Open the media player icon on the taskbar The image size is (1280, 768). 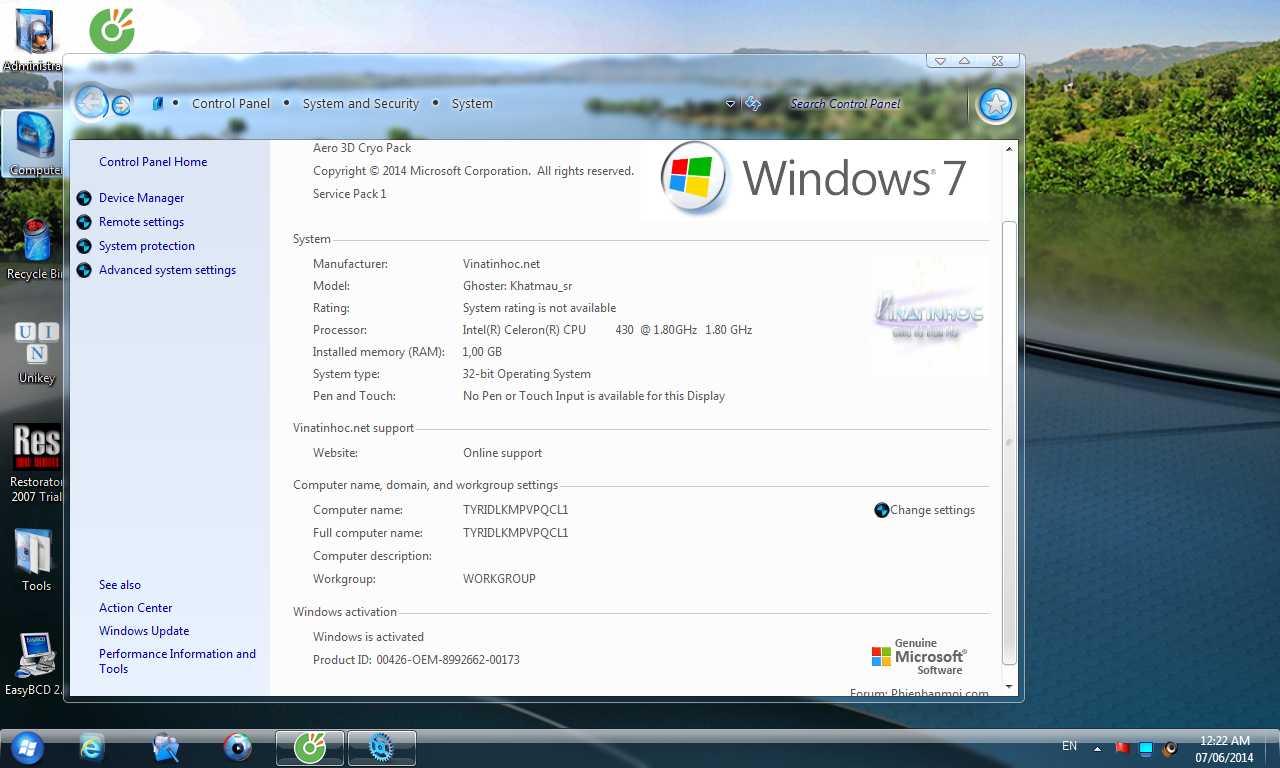pyautogui.click(x=237, y=747)
